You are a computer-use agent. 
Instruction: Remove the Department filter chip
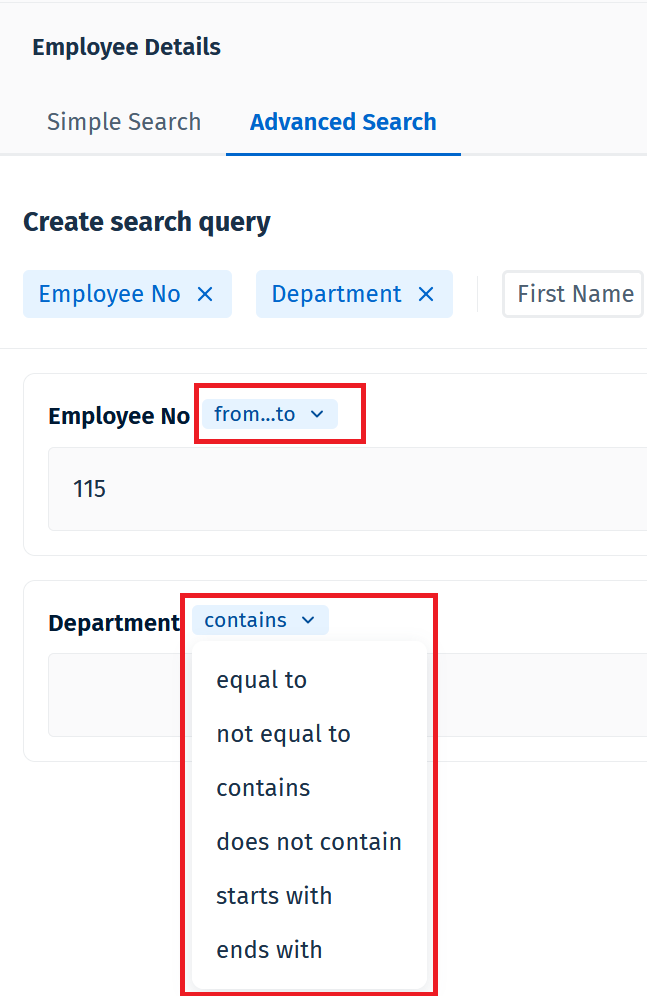coord(426,294)
